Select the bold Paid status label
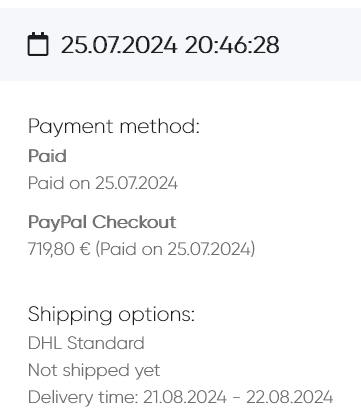 [47, 156]
